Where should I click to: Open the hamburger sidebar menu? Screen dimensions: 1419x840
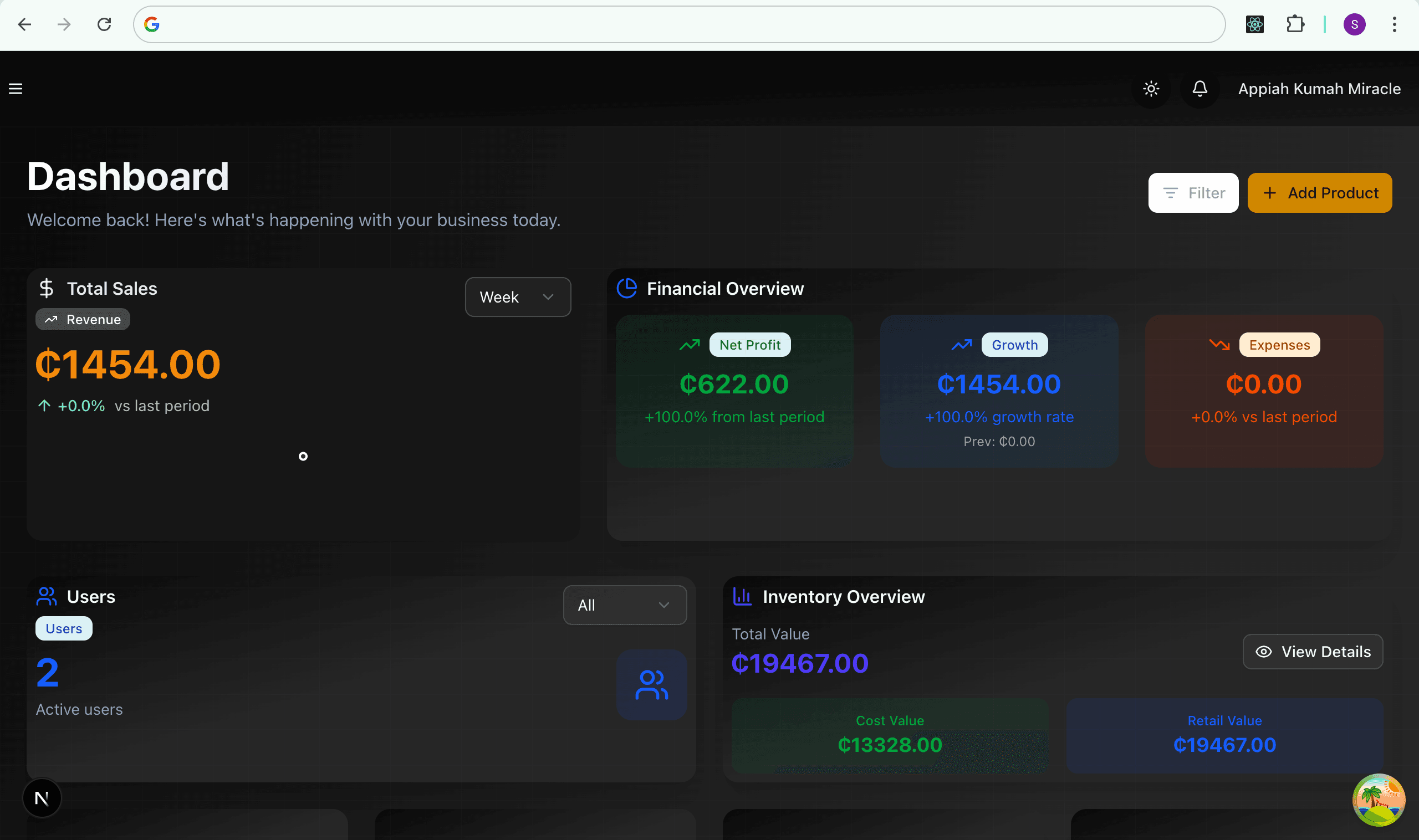[x=16, y=88]
